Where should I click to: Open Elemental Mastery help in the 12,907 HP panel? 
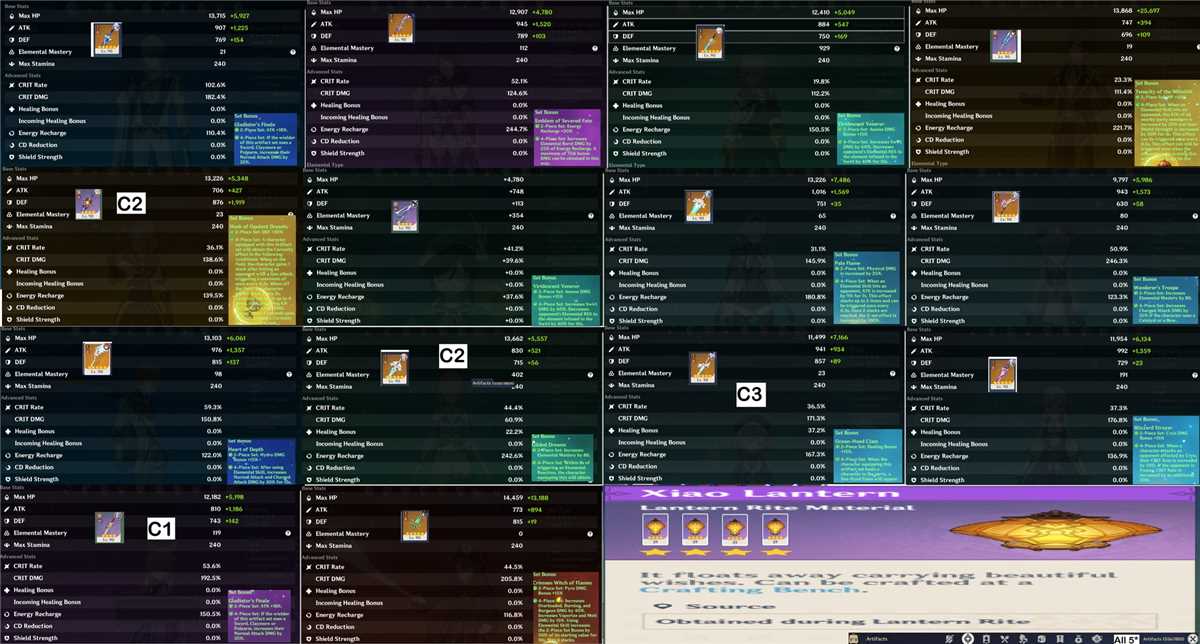pos(593,48)
